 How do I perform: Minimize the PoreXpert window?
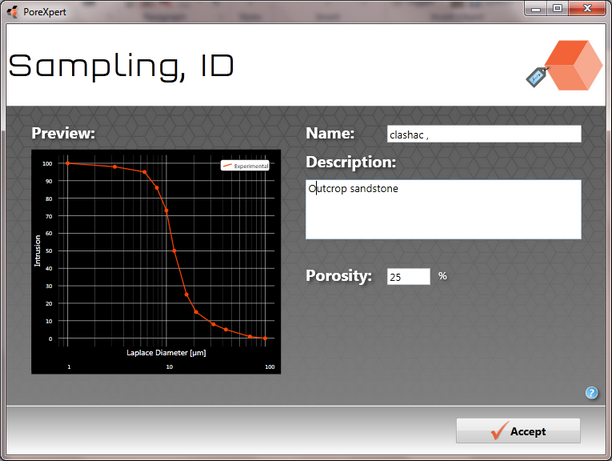point(536,9)
